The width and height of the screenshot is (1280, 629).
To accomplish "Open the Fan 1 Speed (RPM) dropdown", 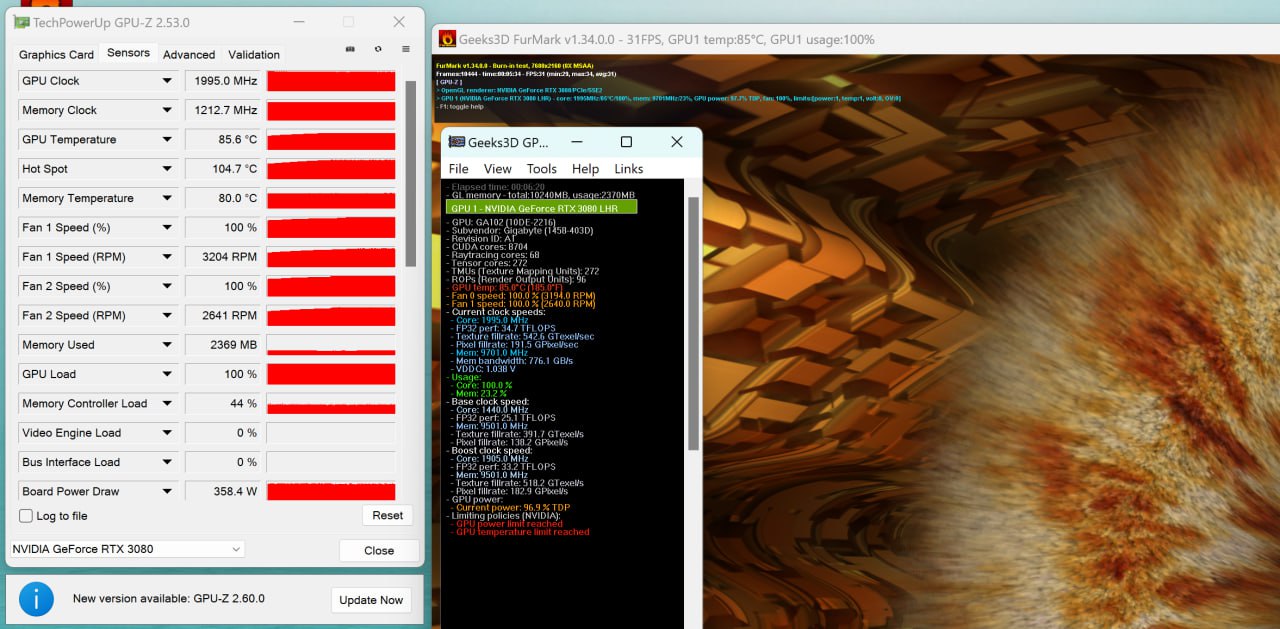I will coord(167,257).
